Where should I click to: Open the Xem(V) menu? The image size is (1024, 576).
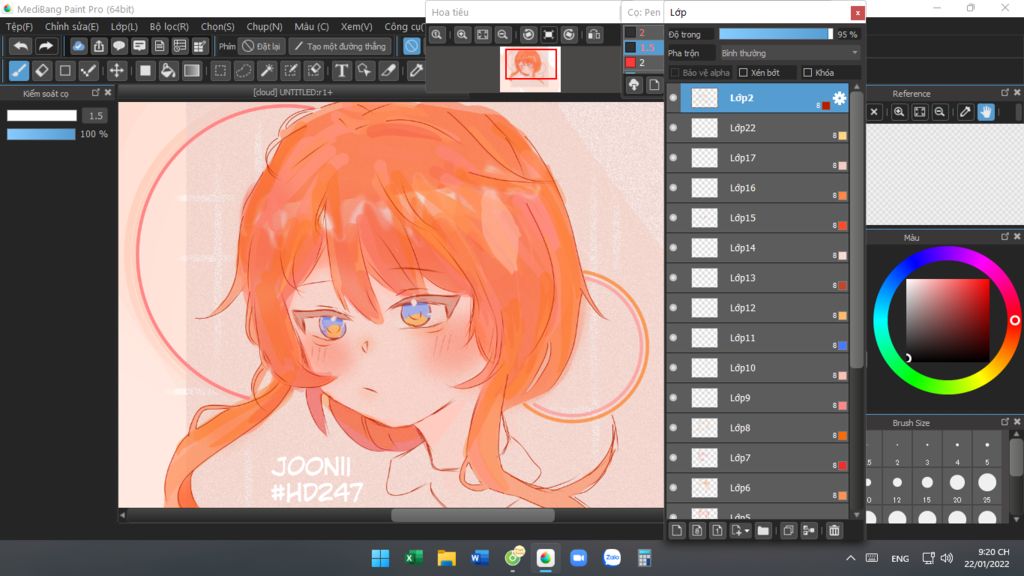357,27
